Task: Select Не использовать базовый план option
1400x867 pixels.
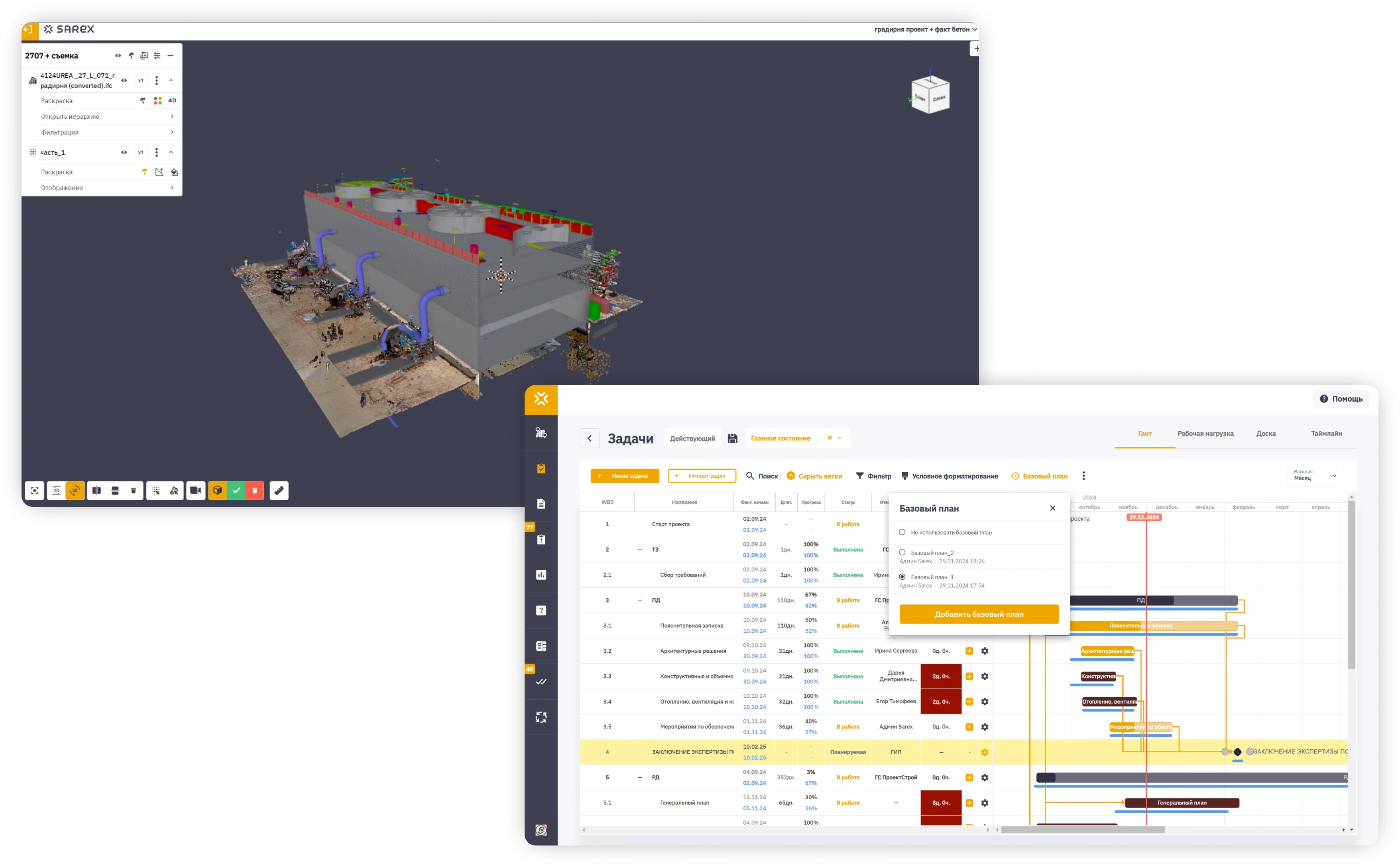Action: click(x=902, y=532)
